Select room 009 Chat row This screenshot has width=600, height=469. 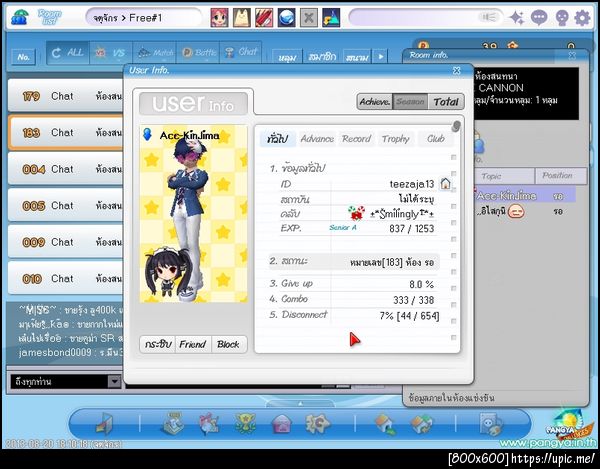65,242
